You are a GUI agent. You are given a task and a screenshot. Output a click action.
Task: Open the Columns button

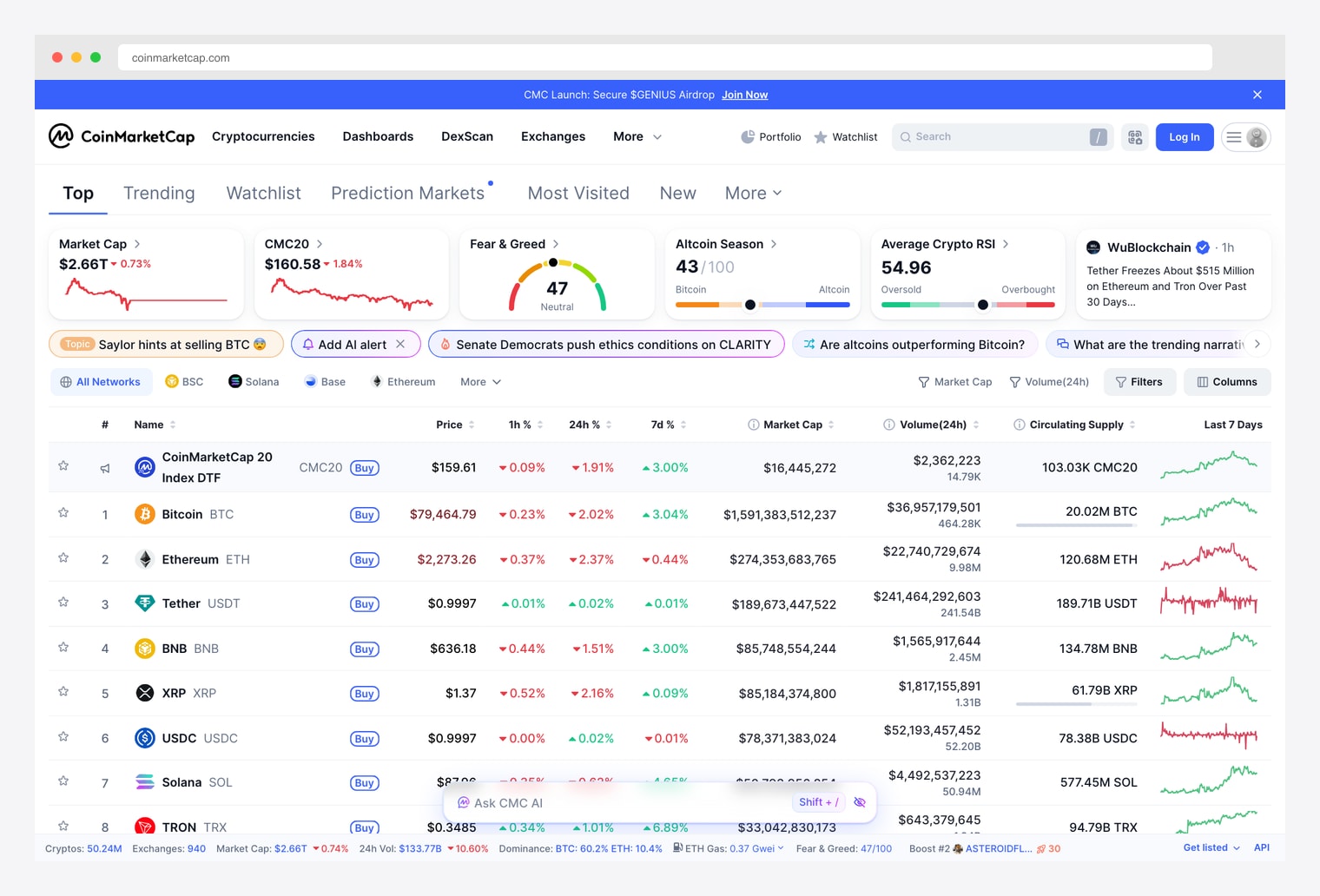(x=1227, y=382)
